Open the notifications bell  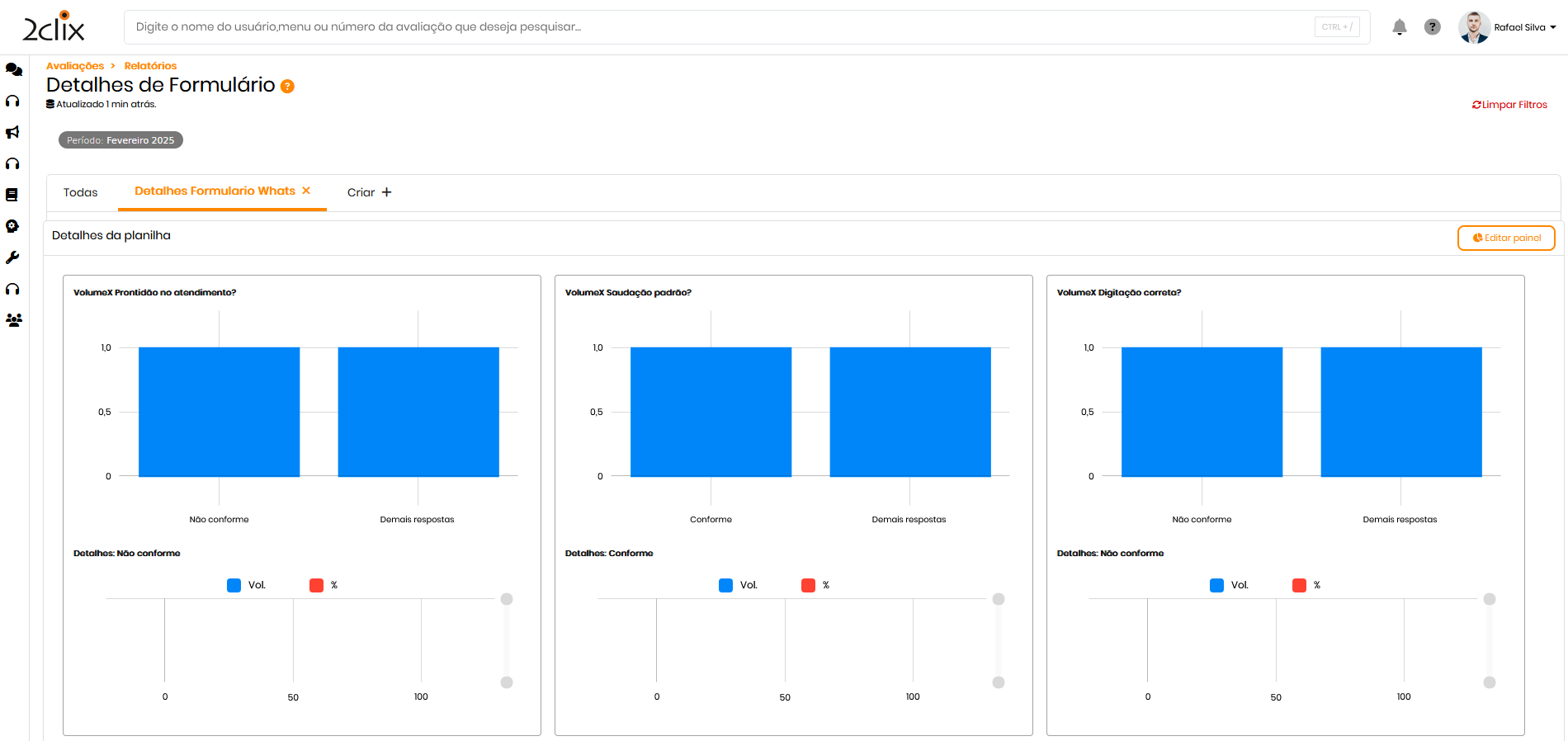1399,27
